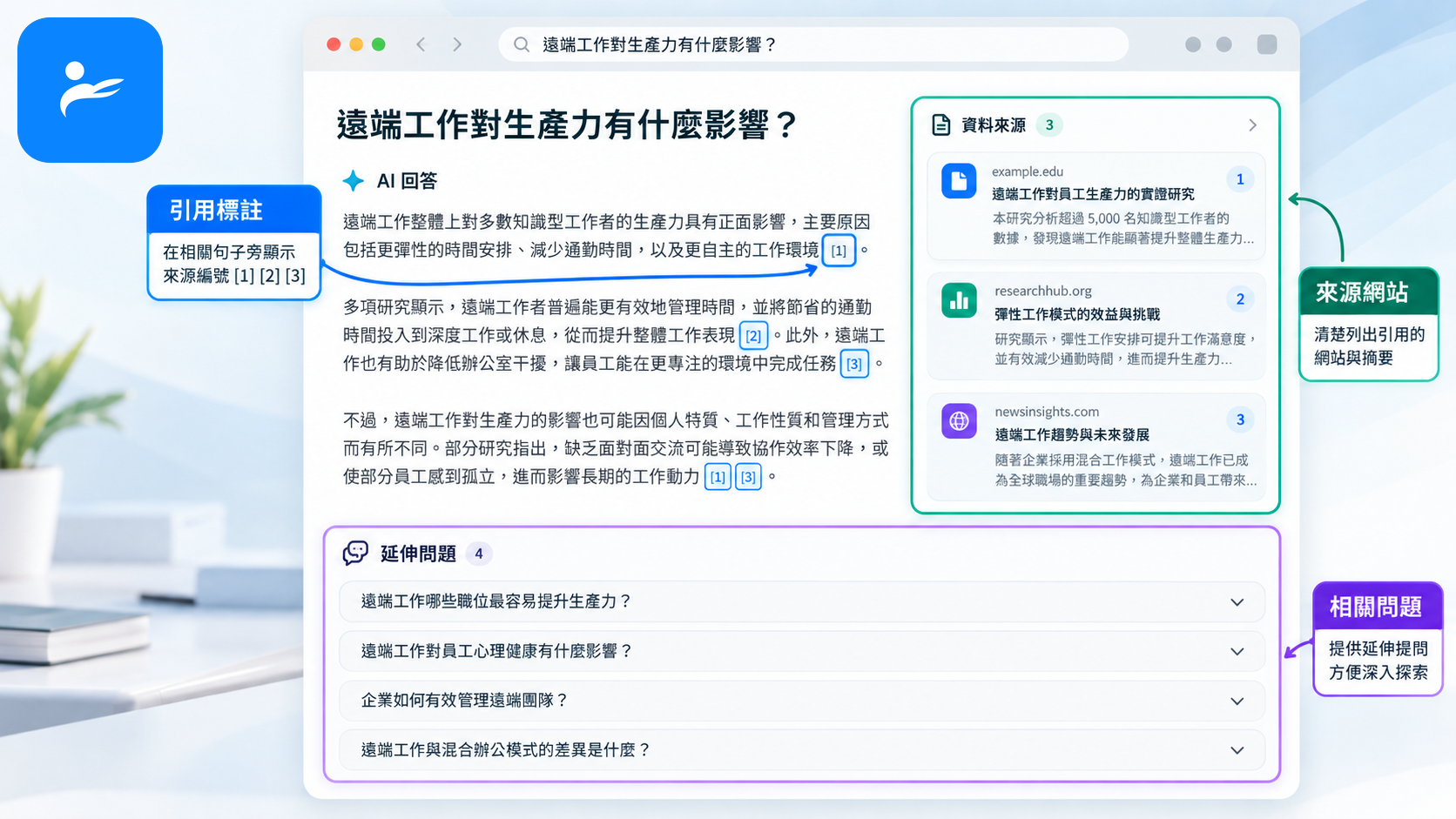Click the snippet starting 本研究分析超過 5,000 名

point(1123,228)
